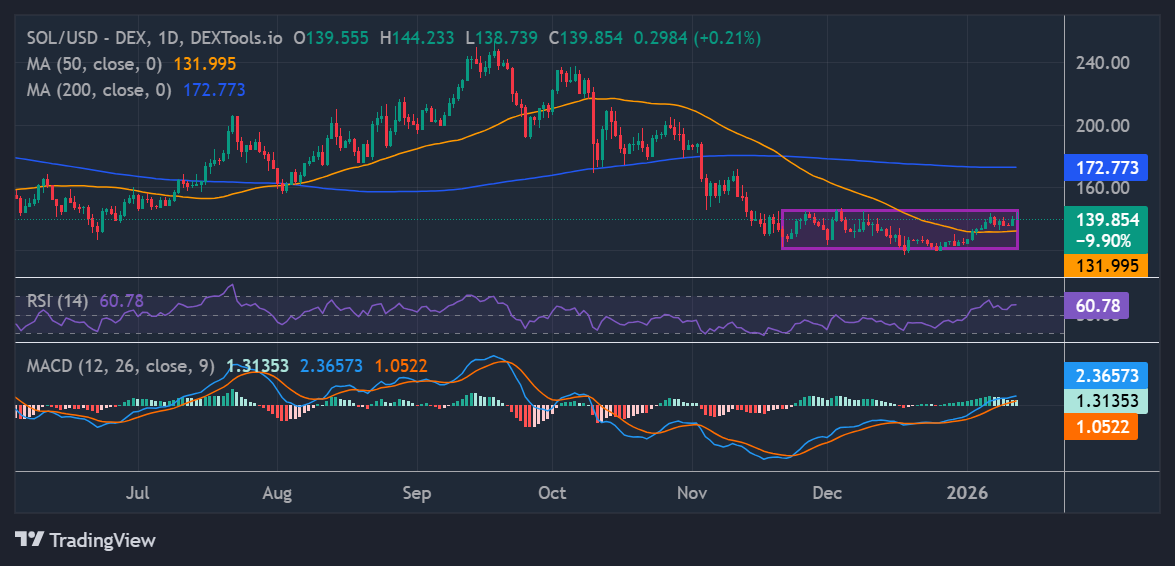The height and width of the screenshot is (566, 1175).
Task: Click the 240.00 price scale level
Action: (x=1104, y=62)
